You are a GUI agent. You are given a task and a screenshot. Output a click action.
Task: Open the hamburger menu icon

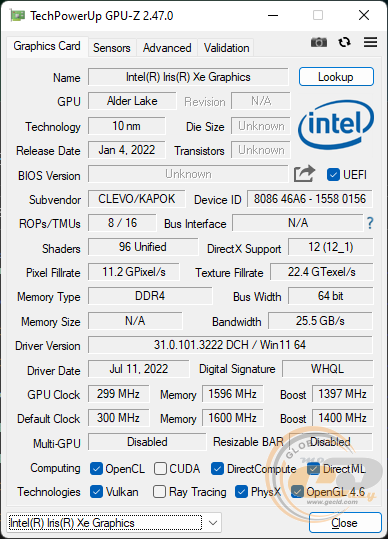(x=370, y=42)
